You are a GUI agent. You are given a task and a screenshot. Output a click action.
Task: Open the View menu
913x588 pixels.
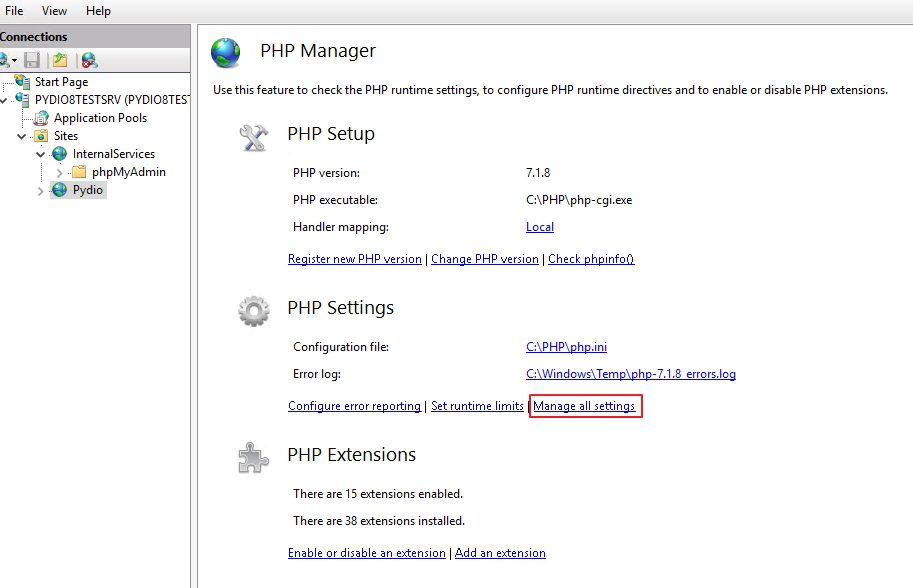click(54, 10)
